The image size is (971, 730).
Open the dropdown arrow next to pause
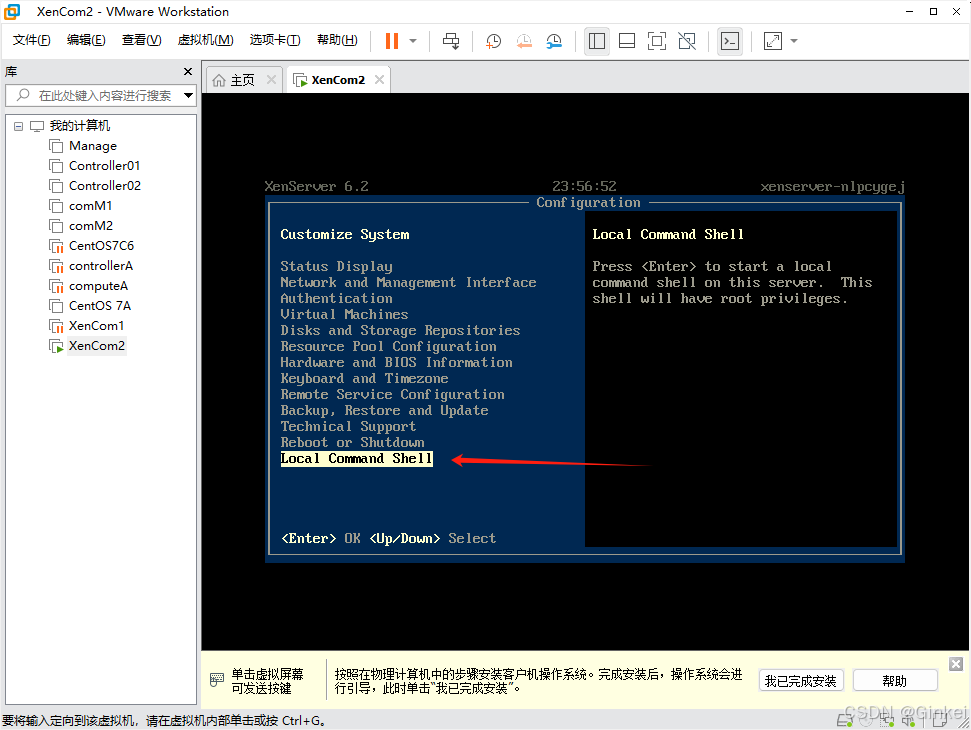click(413, 41)
